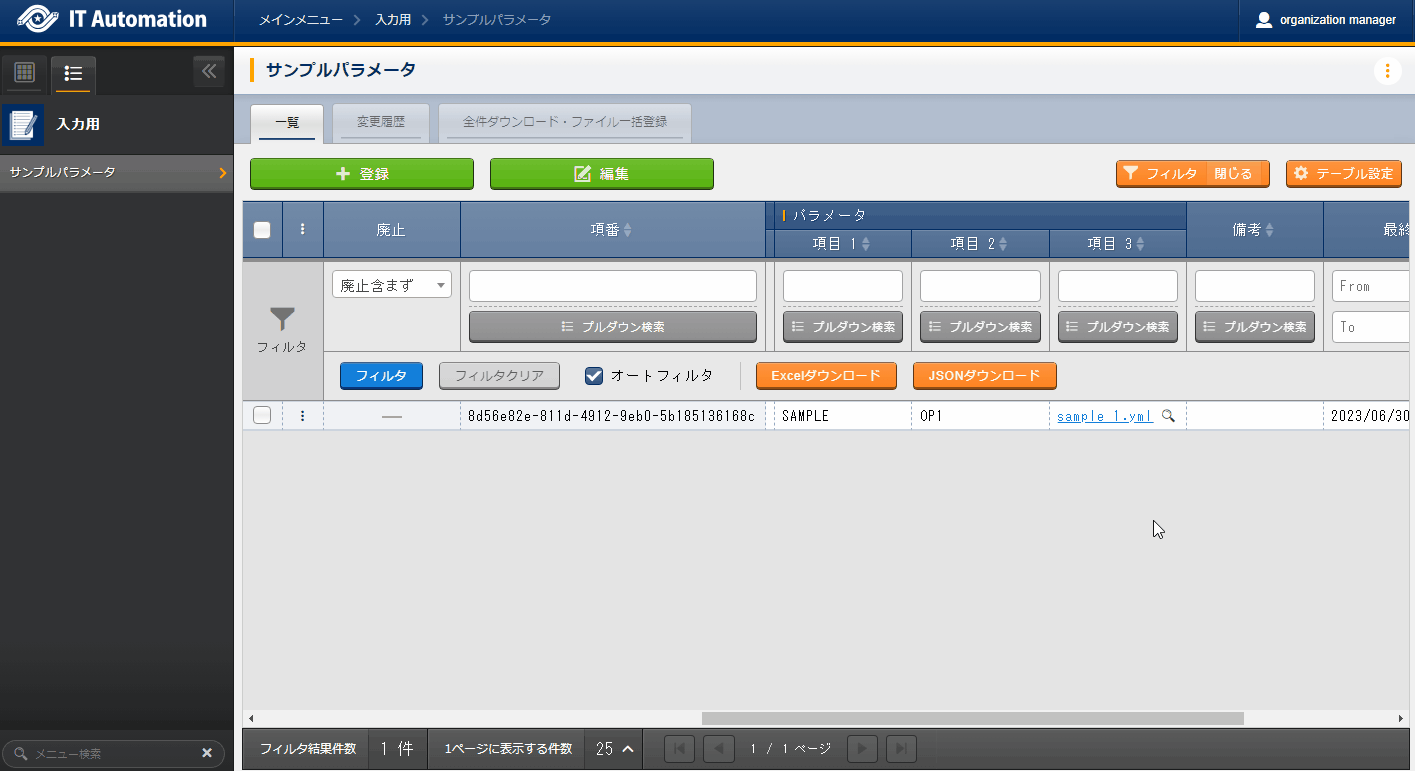
Task: Open row action menu for SAMPLE row
Action: coord(303,416)
